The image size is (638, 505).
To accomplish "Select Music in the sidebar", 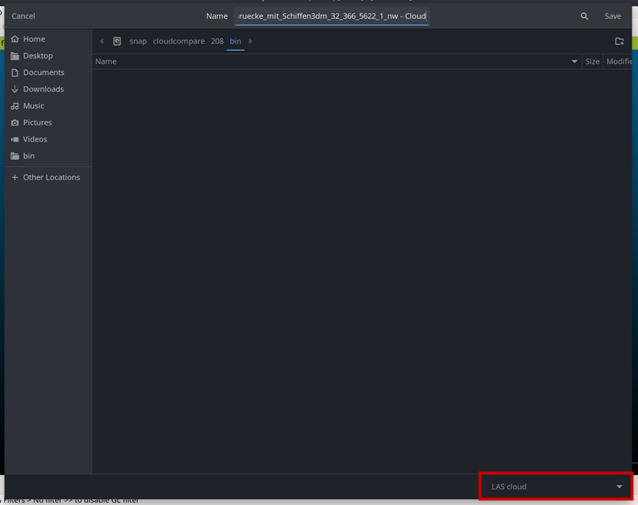I will coord(34,106).
